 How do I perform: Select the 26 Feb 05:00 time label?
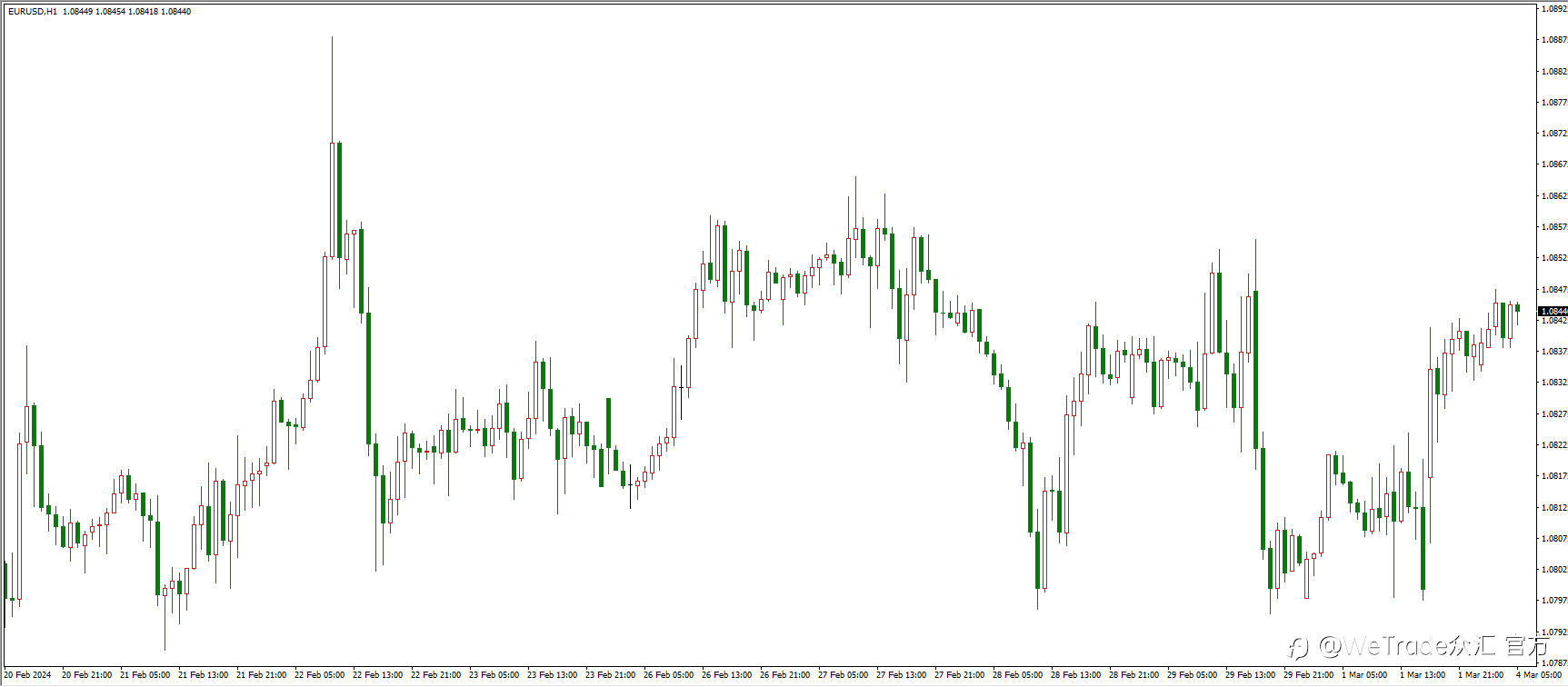click(668, 675)
